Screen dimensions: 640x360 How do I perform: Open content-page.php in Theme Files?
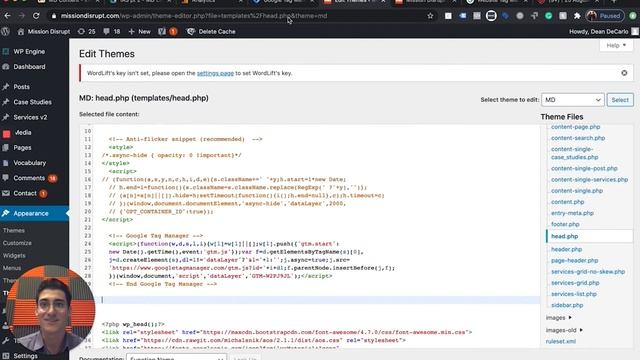tap(575, 127)
